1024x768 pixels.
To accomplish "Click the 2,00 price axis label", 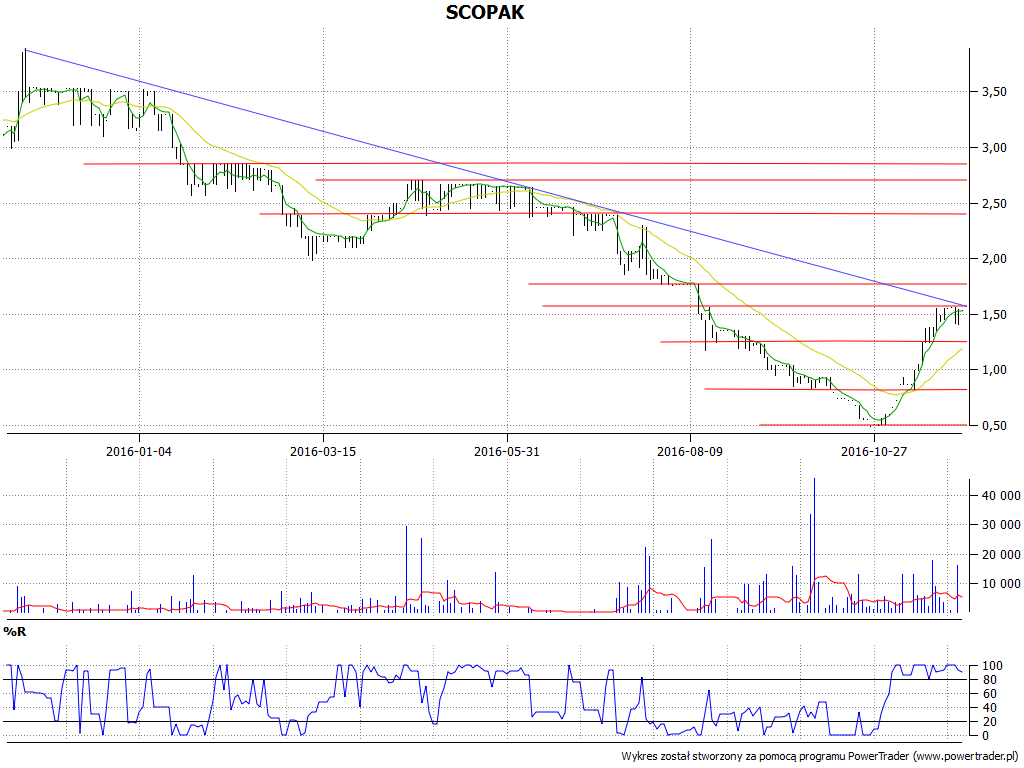I will (994, 259).
